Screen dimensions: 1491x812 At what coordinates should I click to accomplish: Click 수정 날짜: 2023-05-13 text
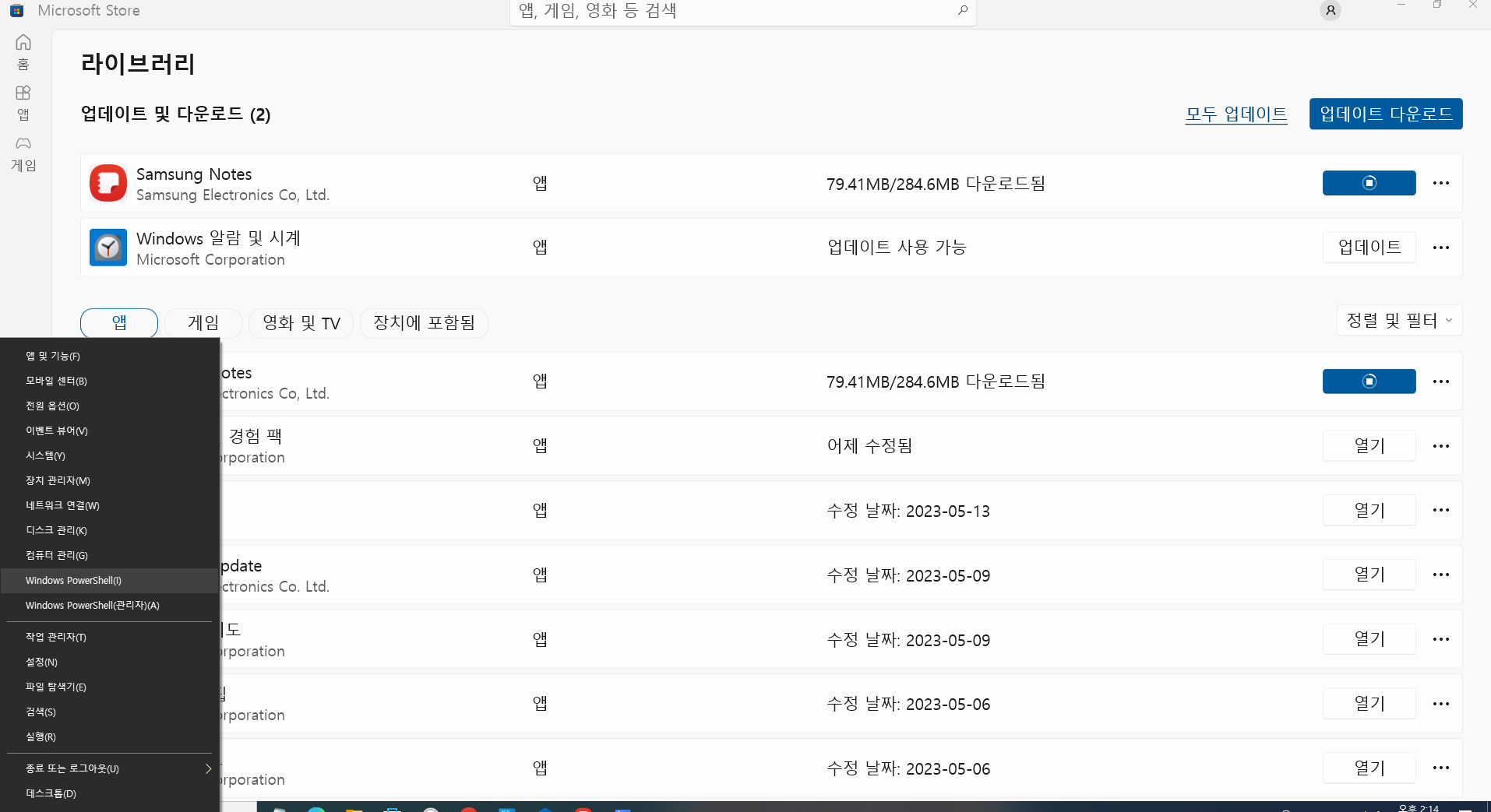point(908,511)
